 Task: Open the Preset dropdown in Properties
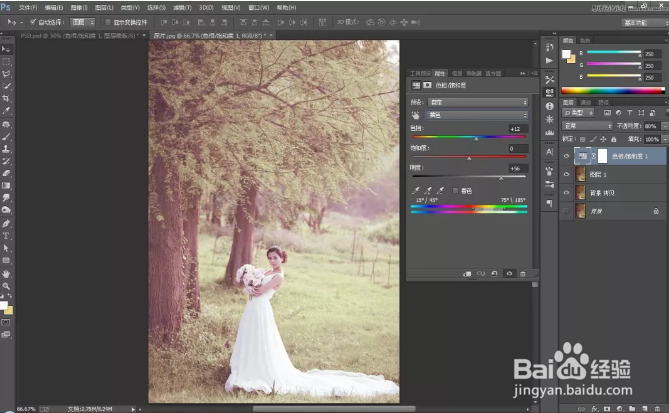(x=478, y=102)
